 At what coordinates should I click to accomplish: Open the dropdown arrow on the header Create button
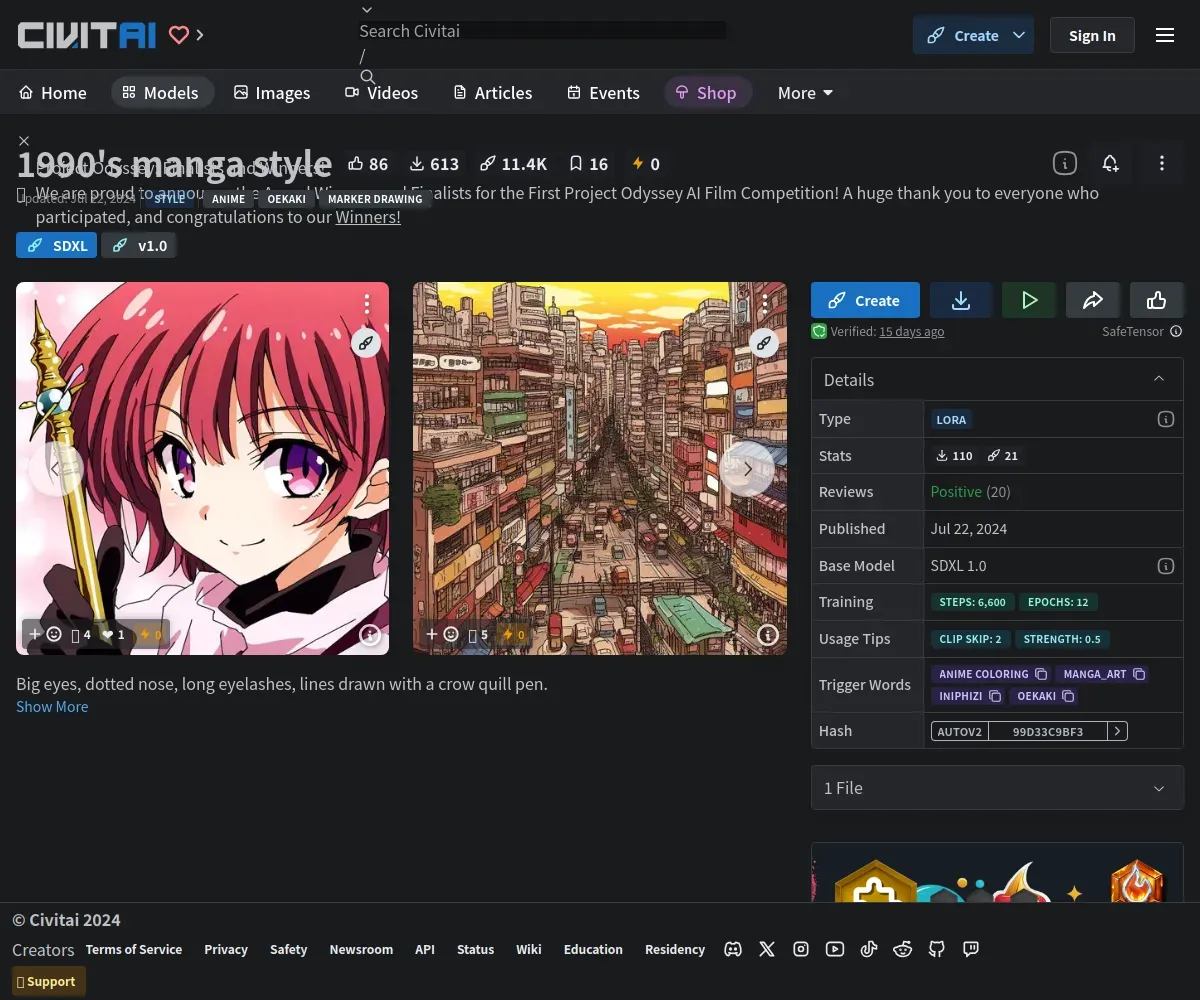[x=1019, y=35]
